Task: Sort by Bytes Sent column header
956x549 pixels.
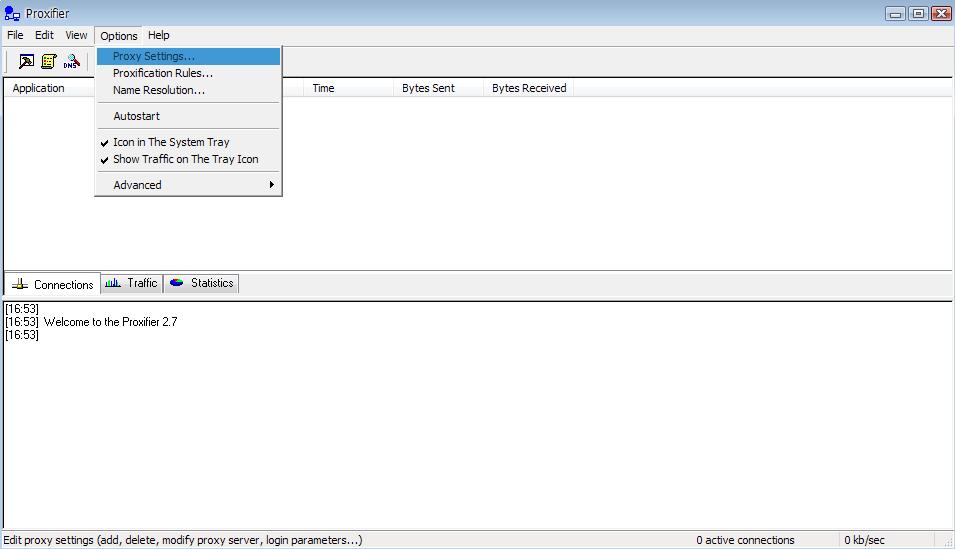Action: click(438, 88)
